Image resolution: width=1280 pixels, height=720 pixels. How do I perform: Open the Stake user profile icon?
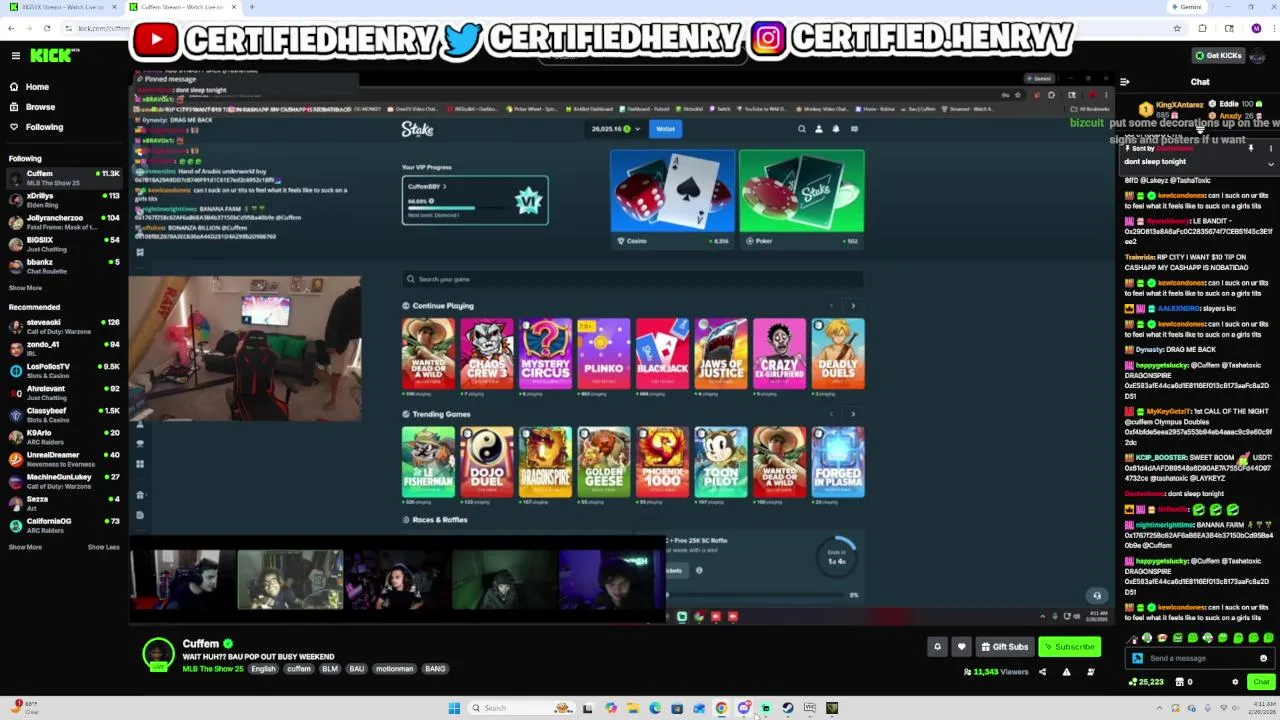point(818,129)
